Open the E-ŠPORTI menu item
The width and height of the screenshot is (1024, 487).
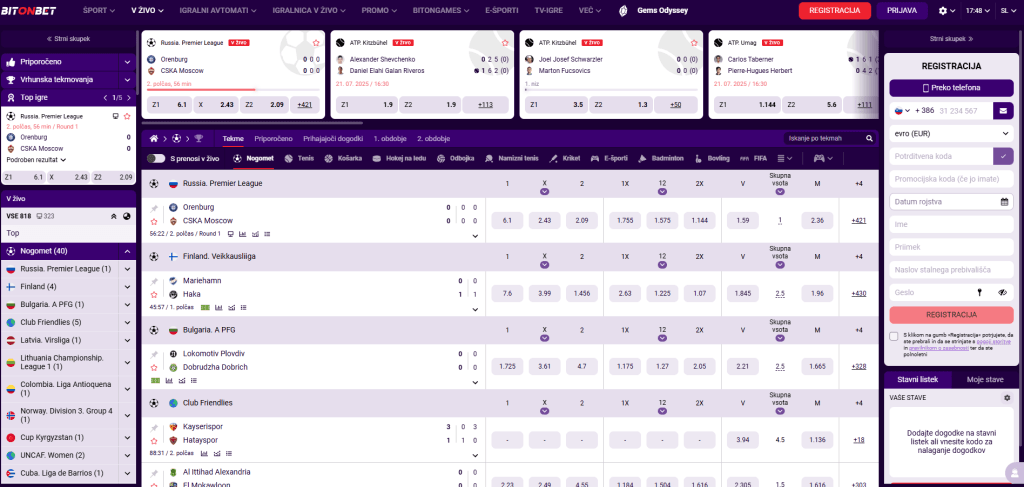[502, 10]
